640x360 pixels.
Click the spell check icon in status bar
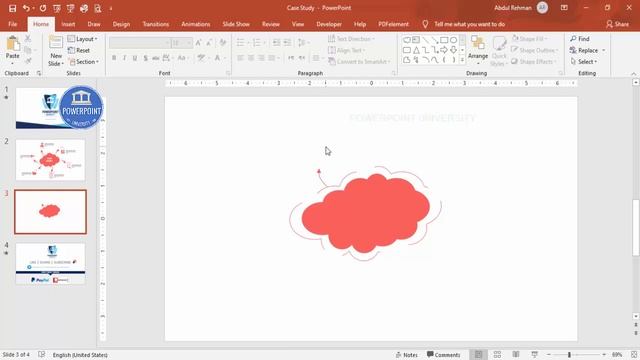(42, 354)
